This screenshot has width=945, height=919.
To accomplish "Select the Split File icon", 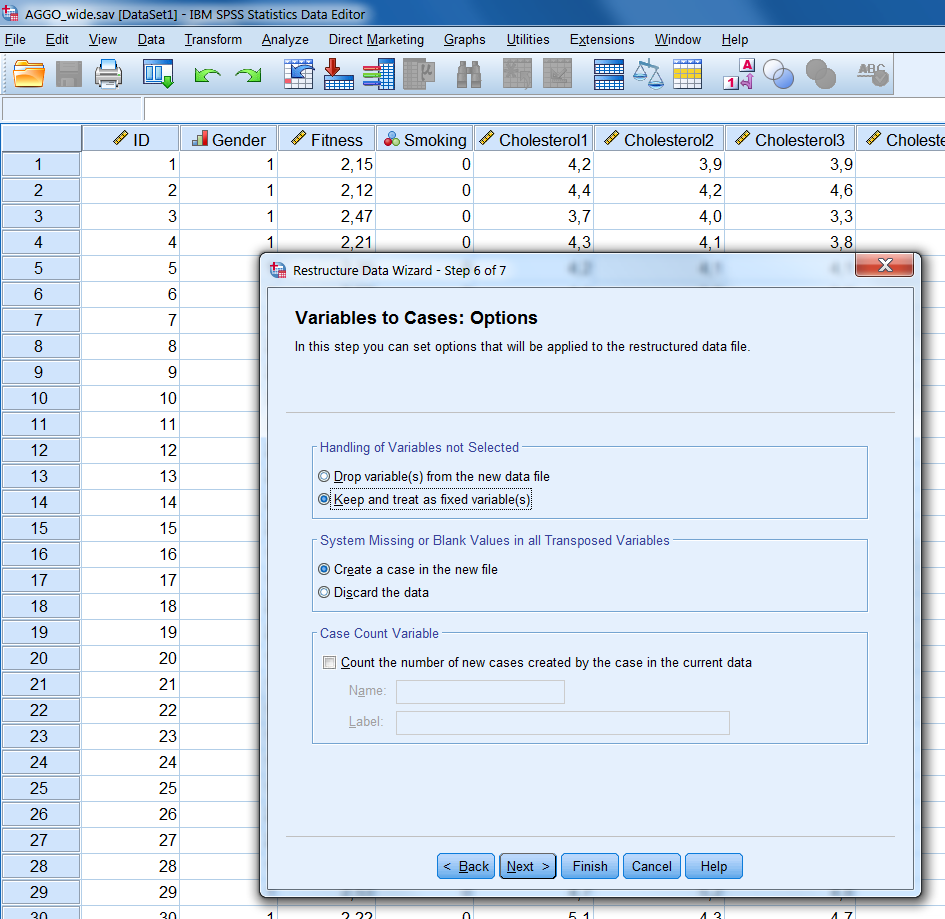I will [x=608, y=73].
